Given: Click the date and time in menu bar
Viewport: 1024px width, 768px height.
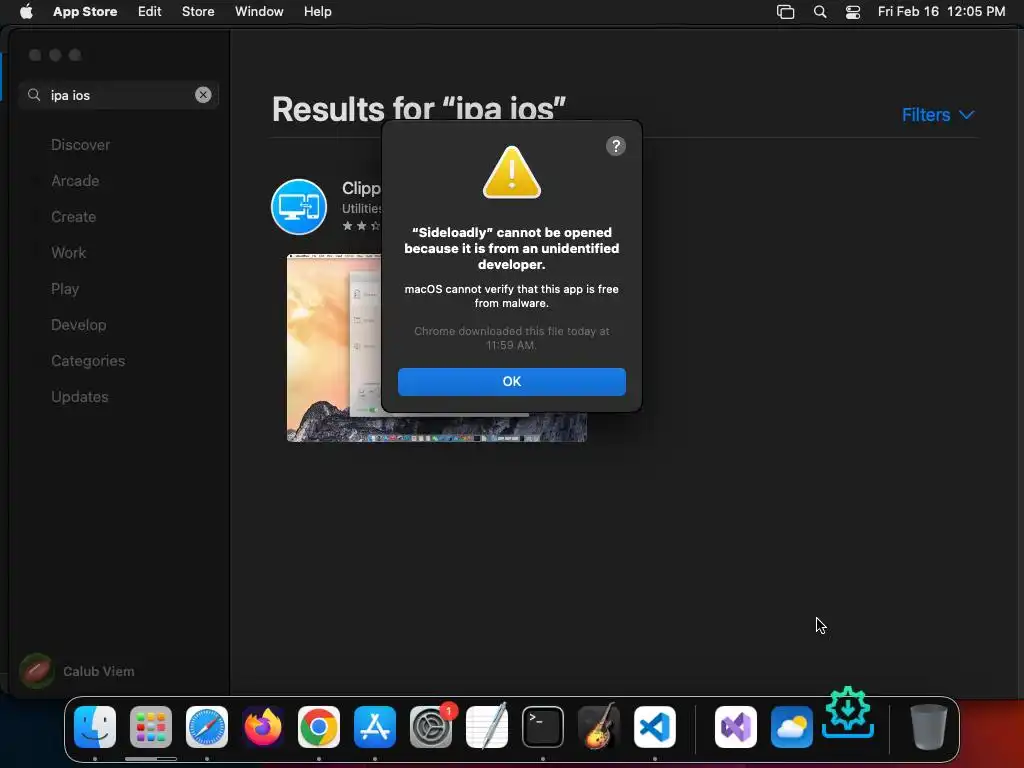Looking at the screenshot, I should pyautogui.click(x=941, y=11).
